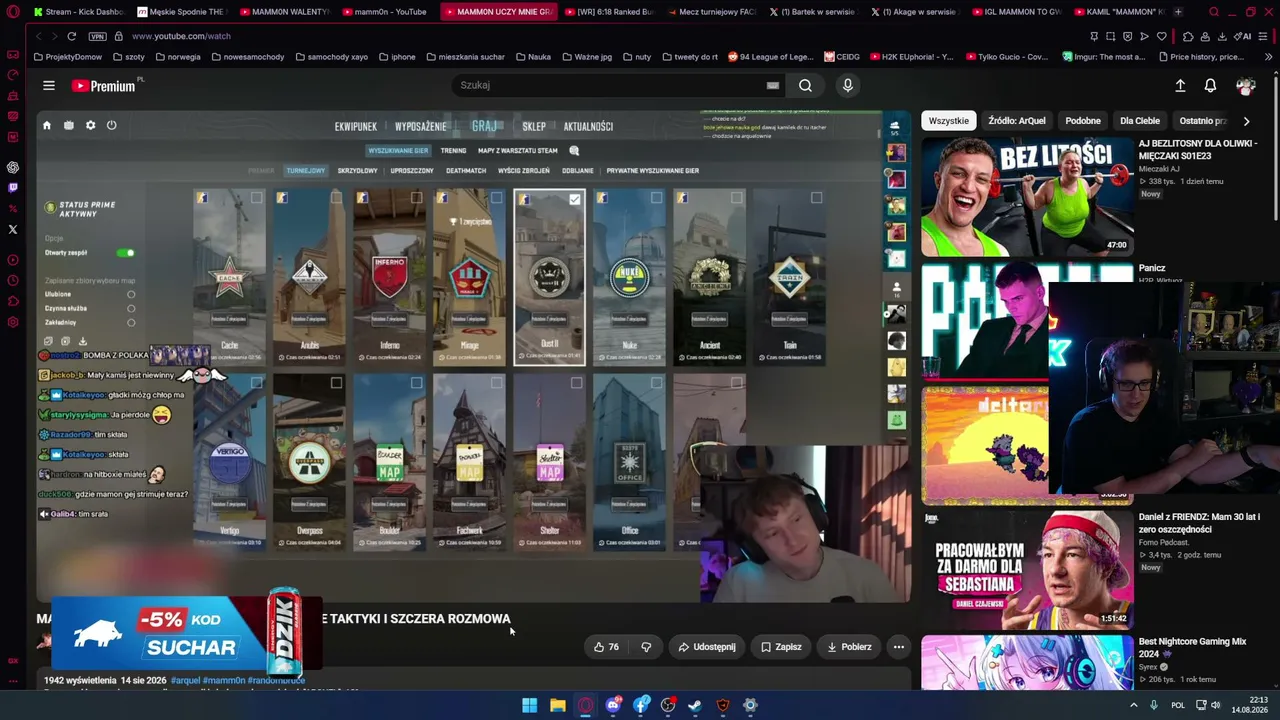Select the 'Podobne' filter chip
The image size is (1280, 720).
pyautogui.click(x=1083, y=121)
